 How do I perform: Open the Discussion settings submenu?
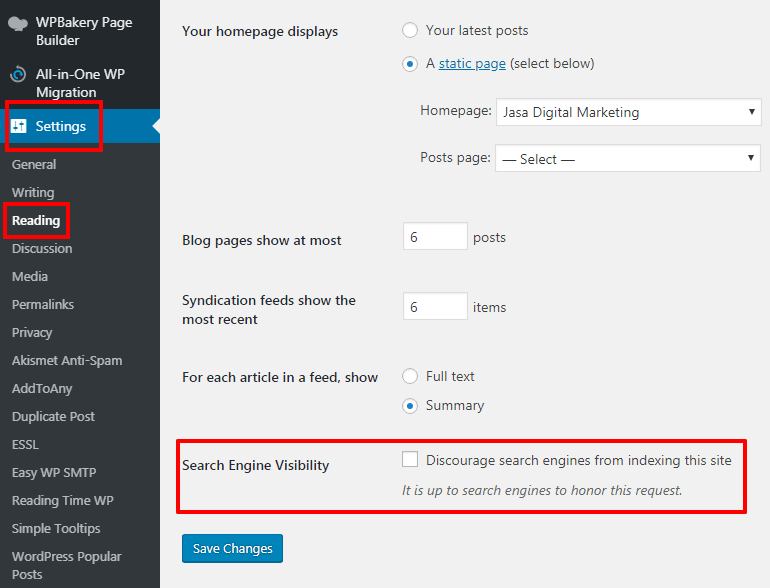click(42, 249)
